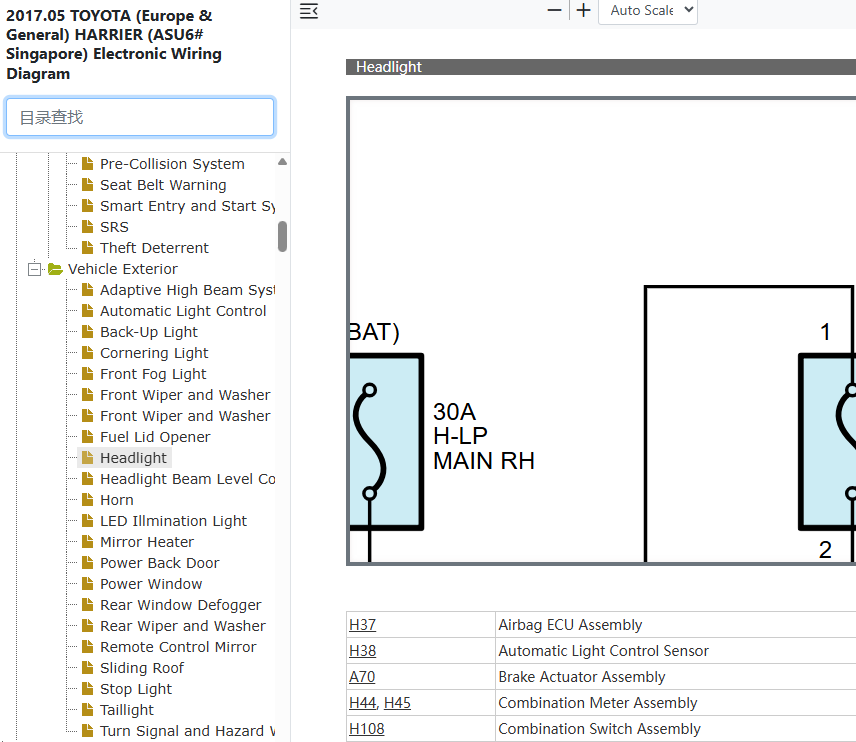Screen dimensions: 856x742
Task: Open the Auto Scale dropdown
Action: point(648,11)
